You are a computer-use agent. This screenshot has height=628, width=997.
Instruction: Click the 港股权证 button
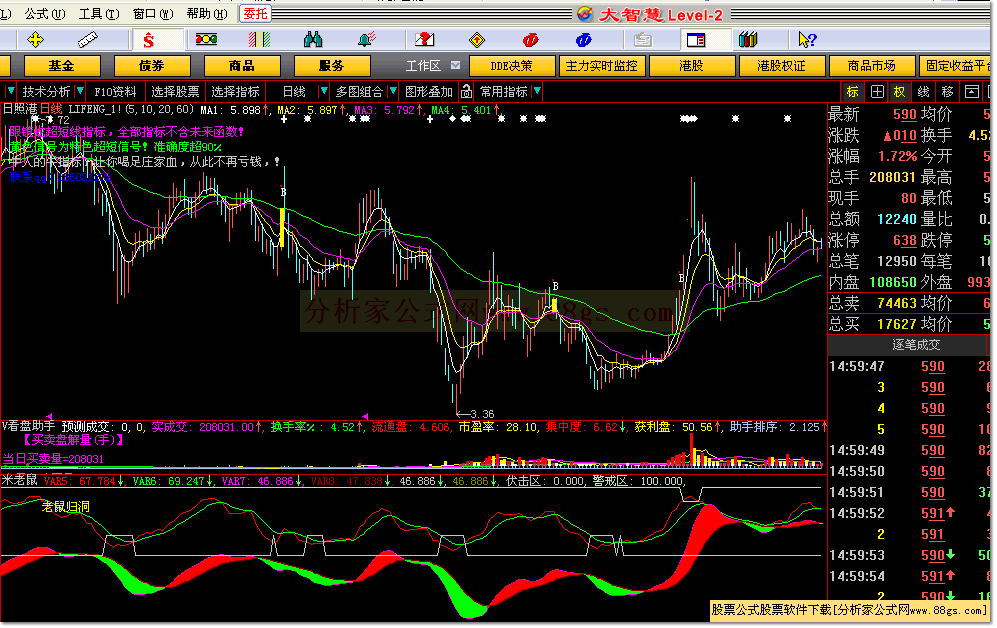coord(781,65)
